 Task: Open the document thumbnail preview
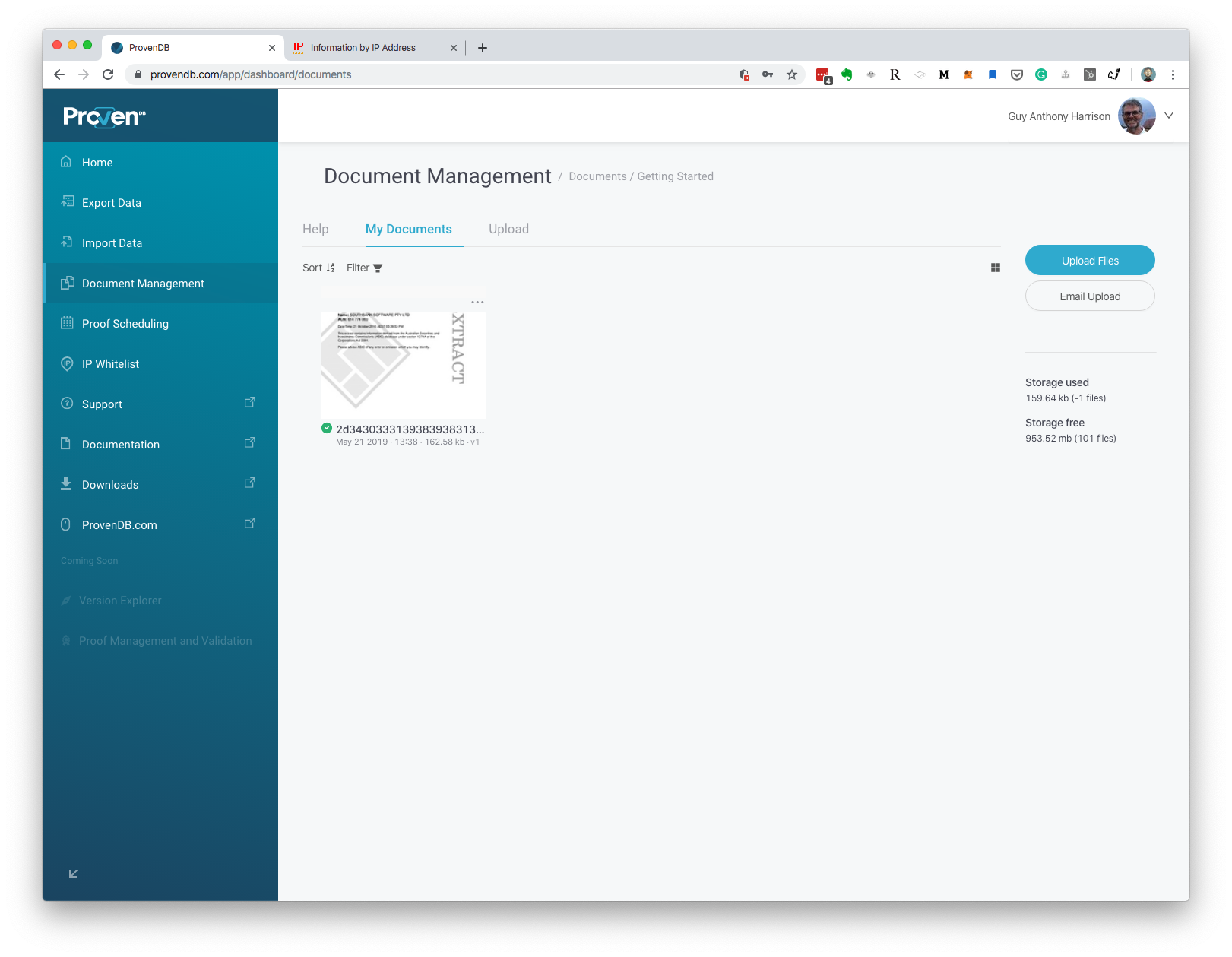(403, 364)
